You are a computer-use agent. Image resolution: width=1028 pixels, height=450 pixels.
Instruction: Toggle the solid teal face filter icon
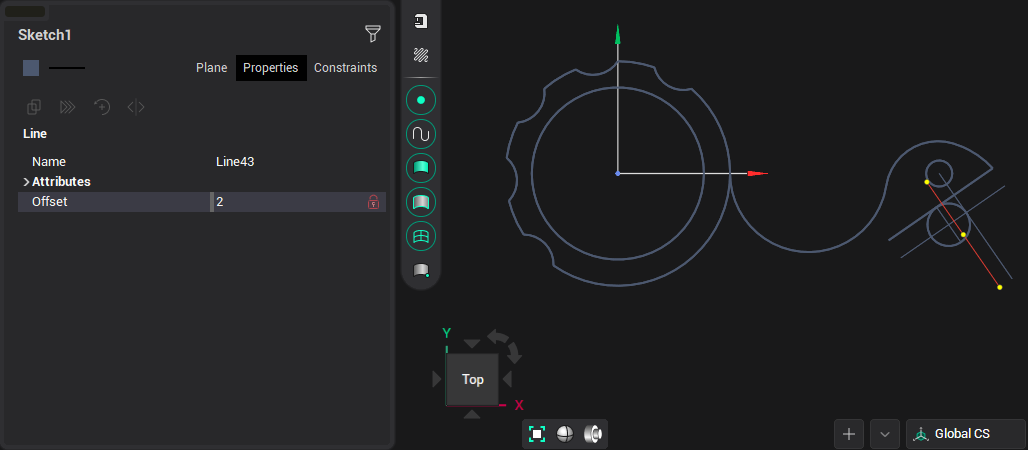(421, 168)
